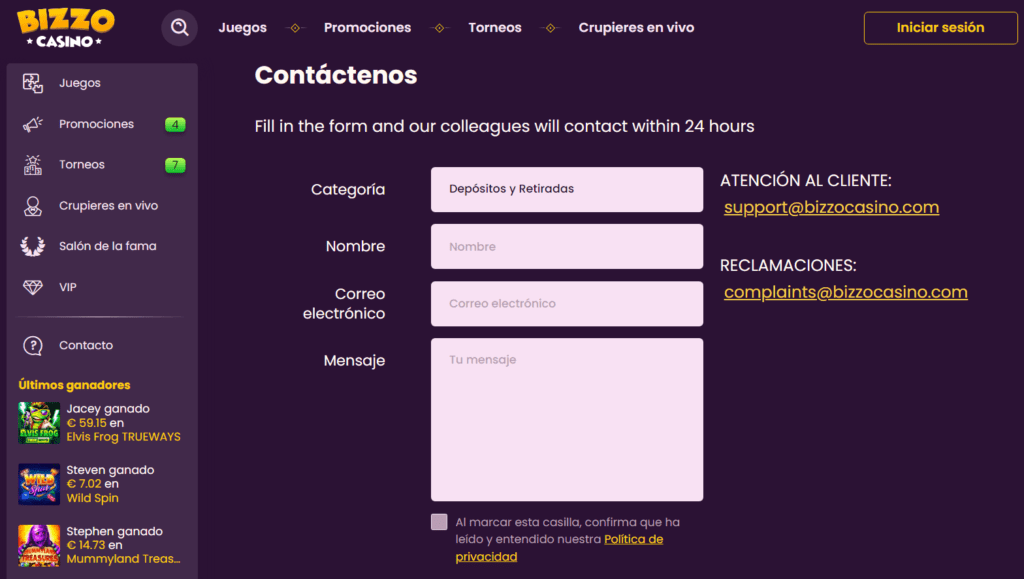Click the Juegos sidebar icon
1024x579 pixels.
(33, 83)
